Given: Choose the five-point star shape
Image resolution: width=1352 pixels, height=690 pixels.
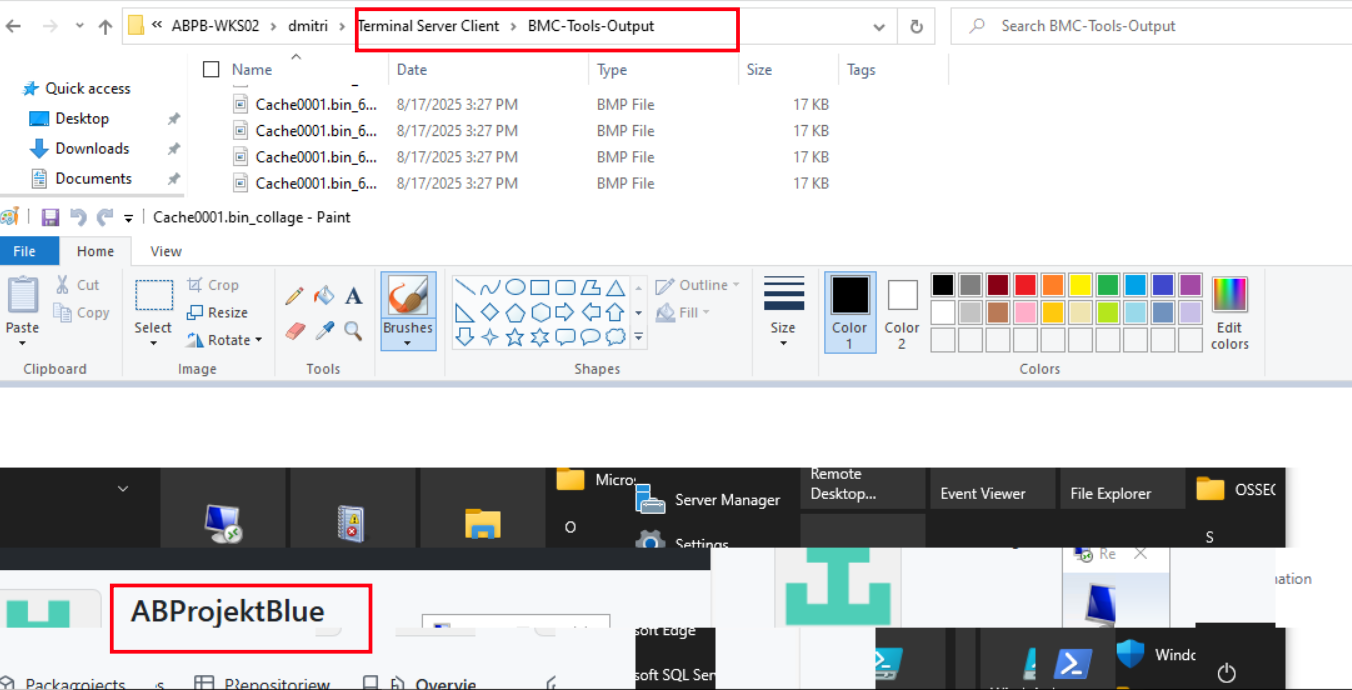Looking at the screenshot, I should click(x=515, y=337).
